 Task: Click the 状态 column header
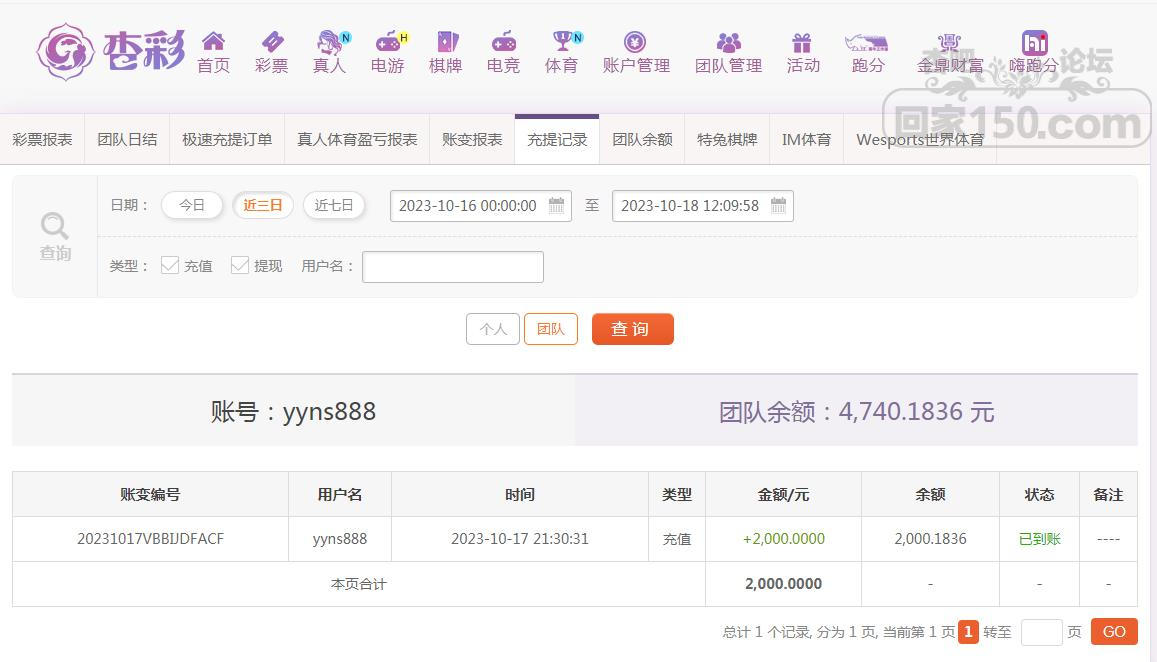[1040, 494]
